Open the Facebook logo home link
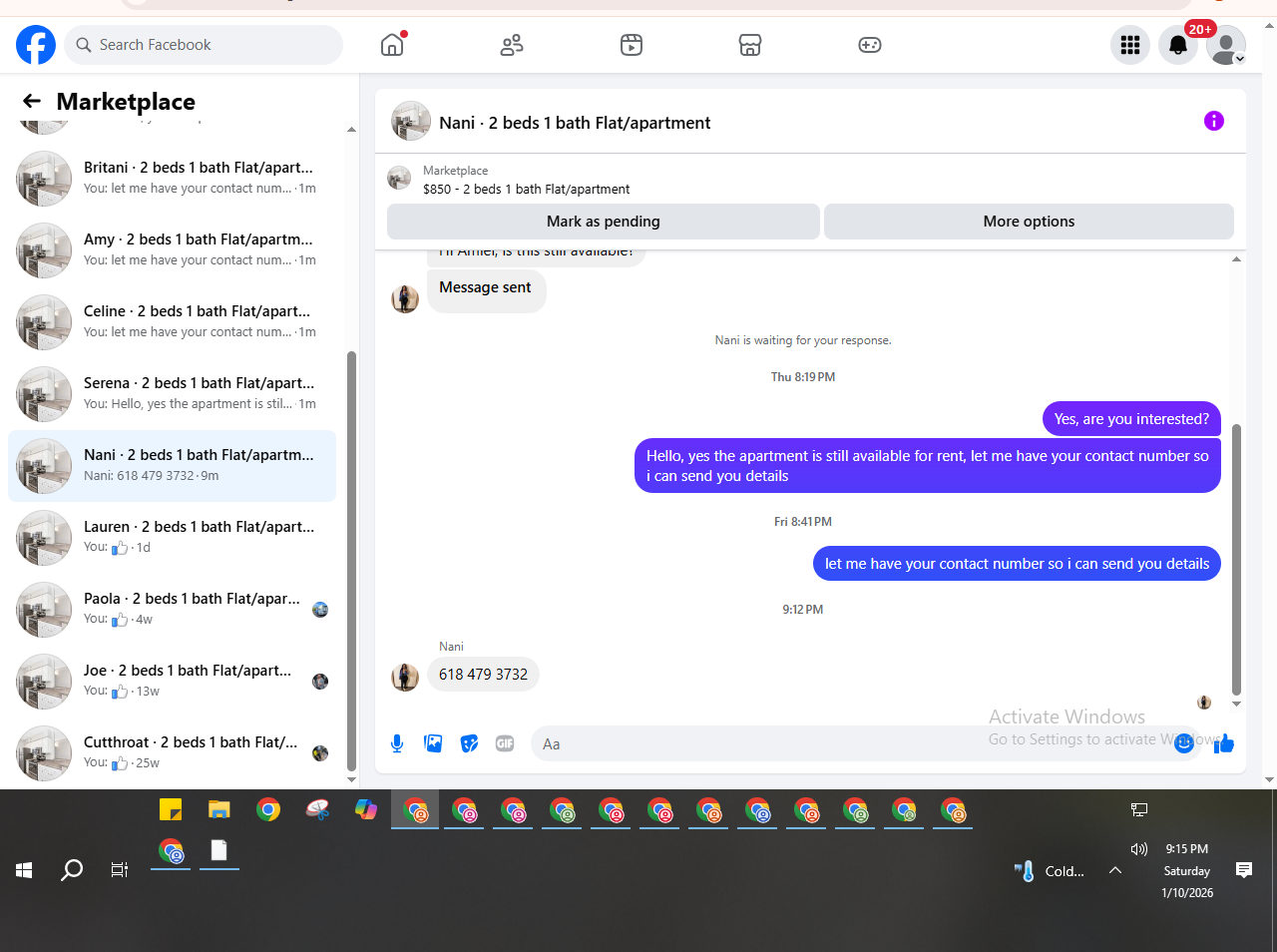Viewport: 1277px width, 952px height. pyautogui.click(x=36, y=45)
